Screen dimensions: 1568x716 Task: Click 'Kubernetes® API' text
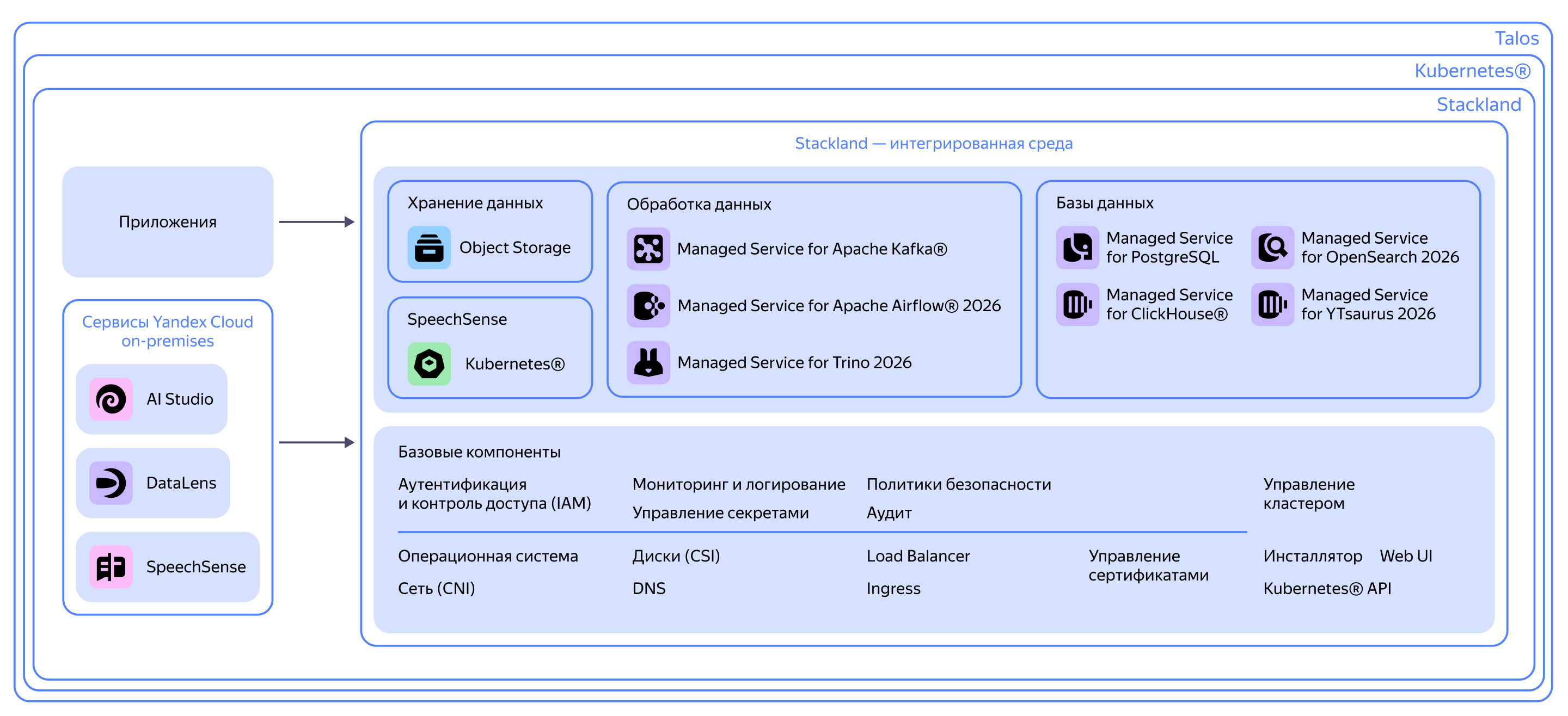1327,588
